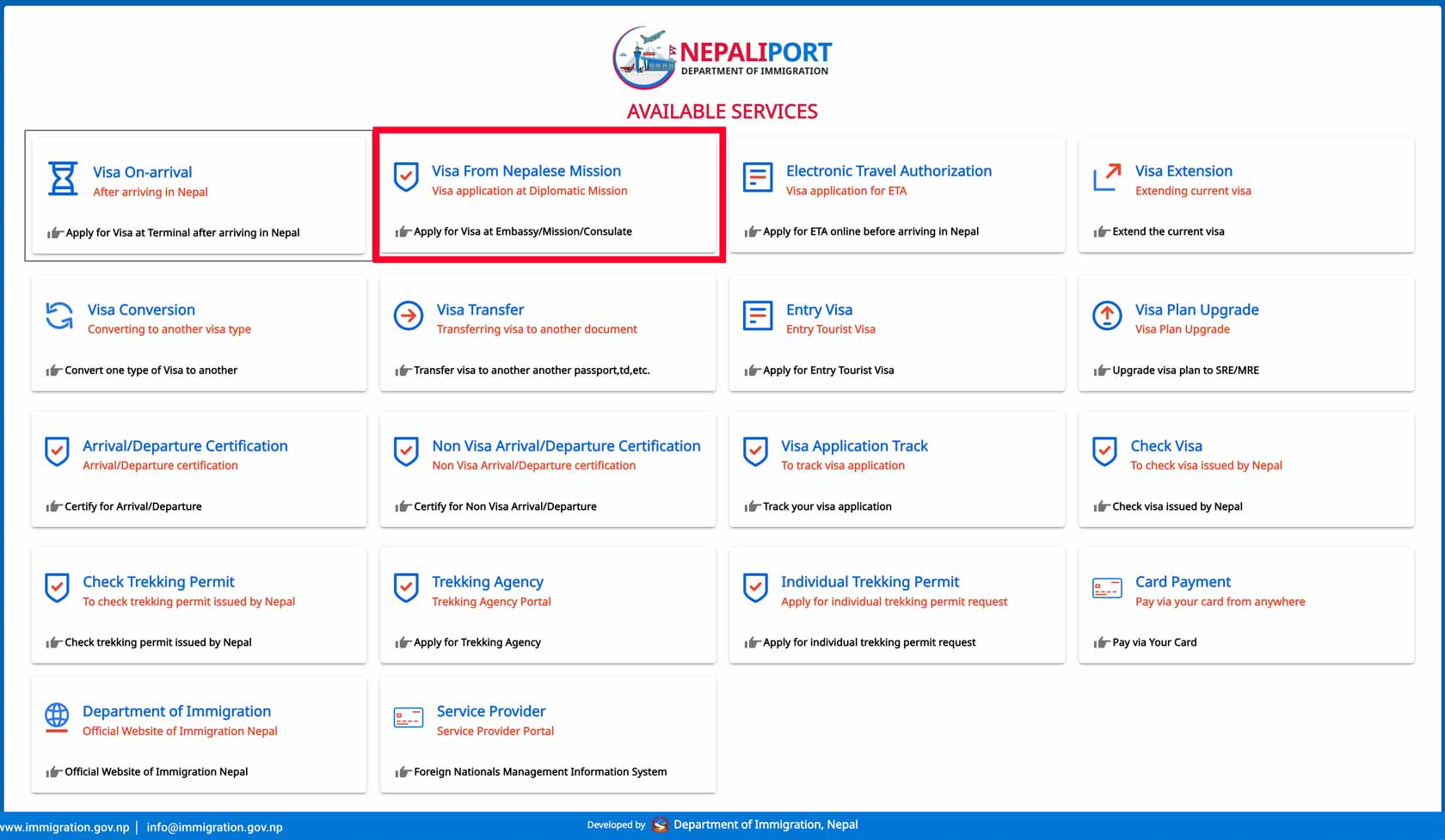Open the Service Provider title link
This screenshot has width=1445, height=840.
(x=491, y=712)
